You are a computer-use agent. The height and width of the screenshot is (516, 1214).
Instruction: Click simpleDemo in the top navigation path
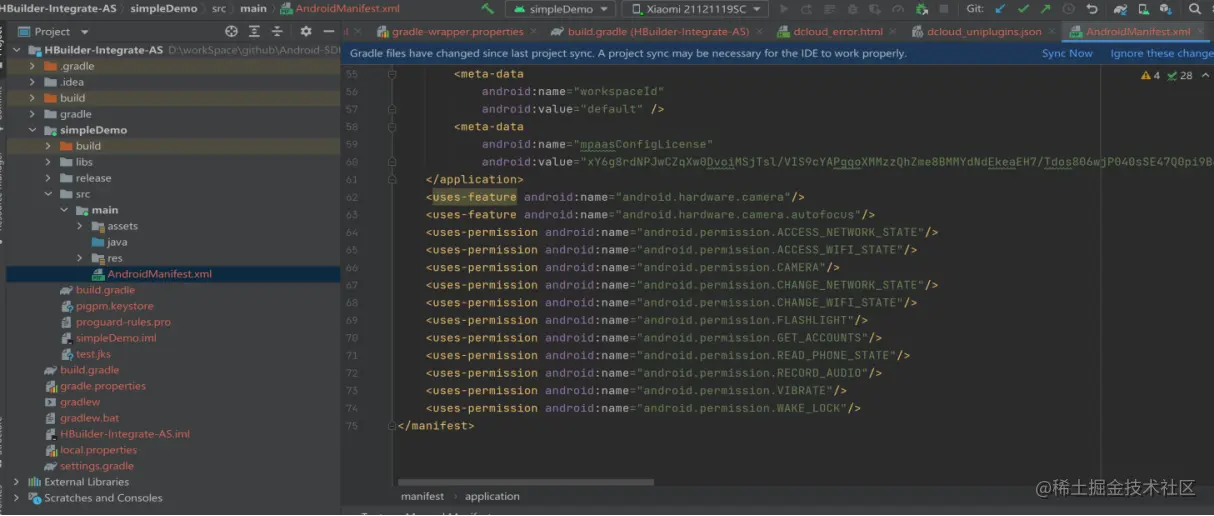click(x=162, y=9)
